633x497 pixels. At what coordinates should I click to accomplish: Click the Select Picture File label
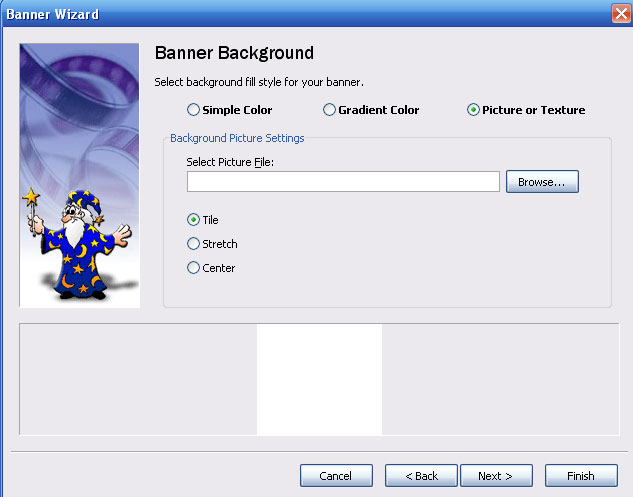point(230,162)
